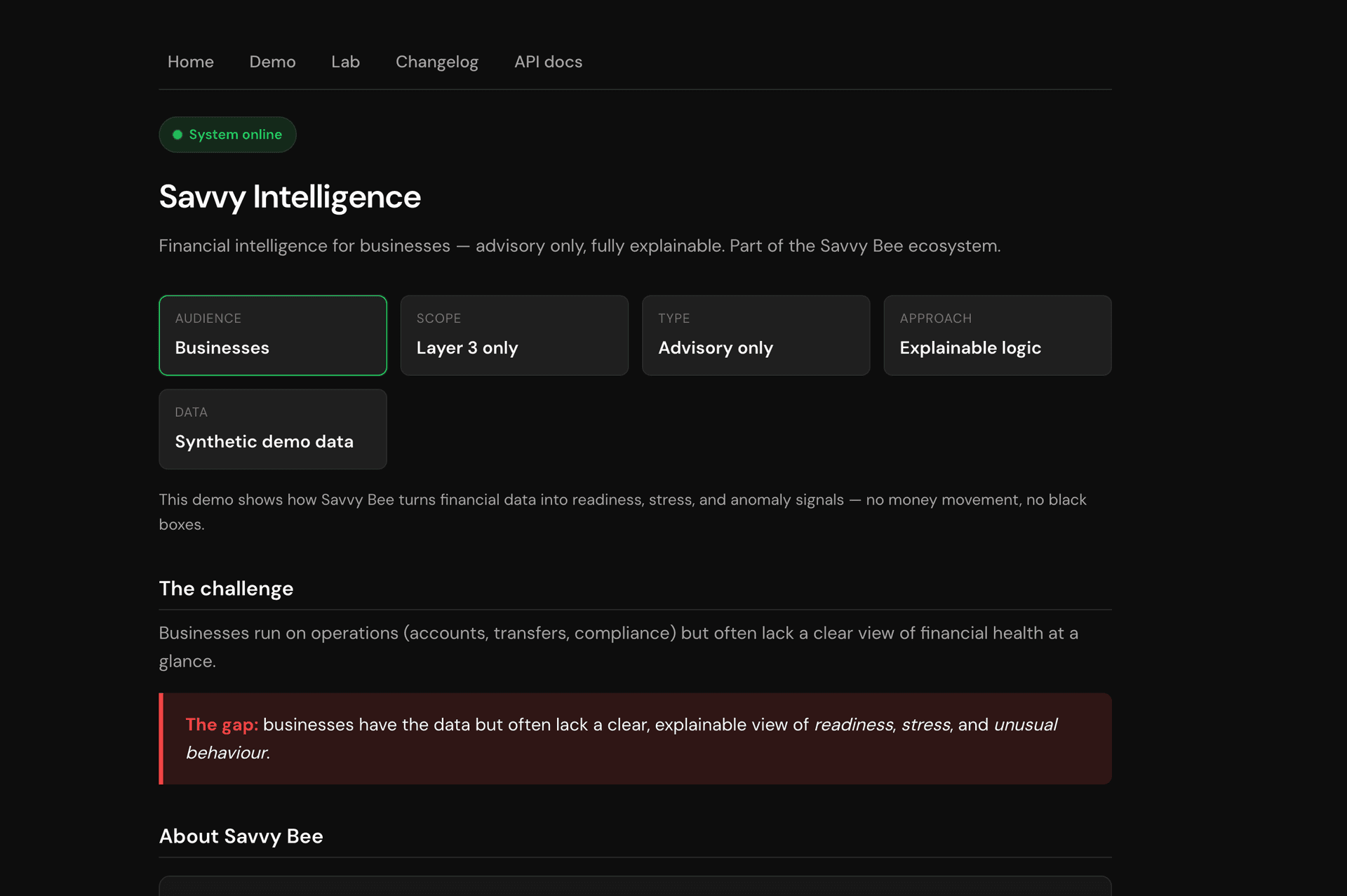Click 'About Savvy Bee' section heading
Image resolution: width=1347 pixels, height=896 pixels.
tap(241, 836)
